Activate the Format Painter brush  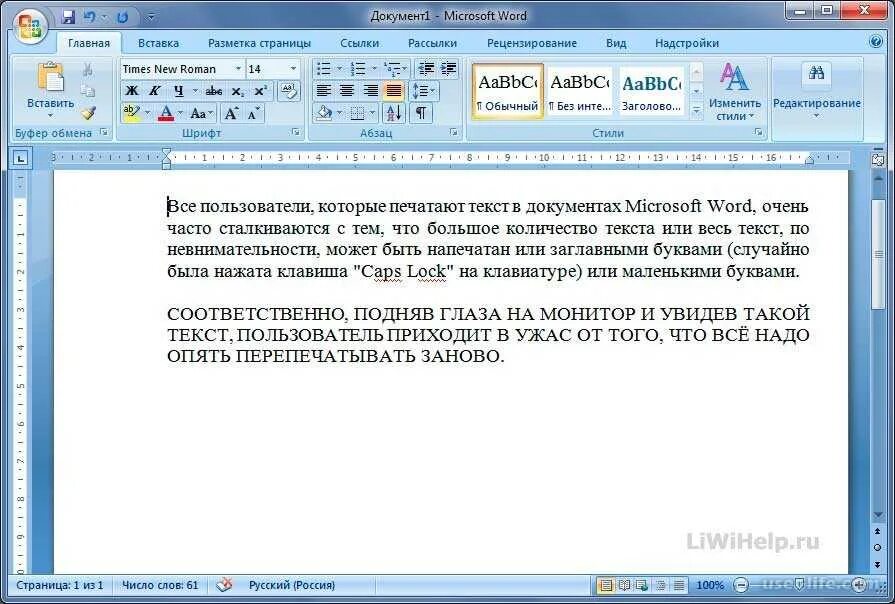point(88,112)
